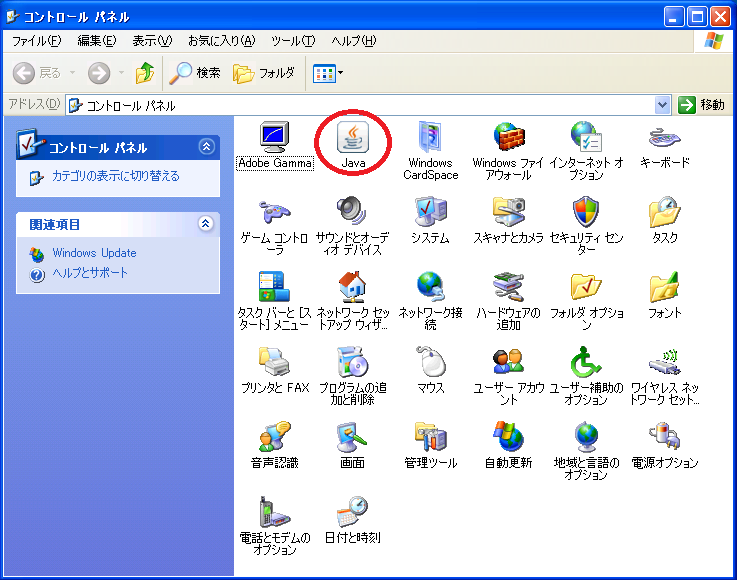Expand the address bar dropdown
Image resolution: width=737 pixels, height=580 pixels.
point(663,105)
